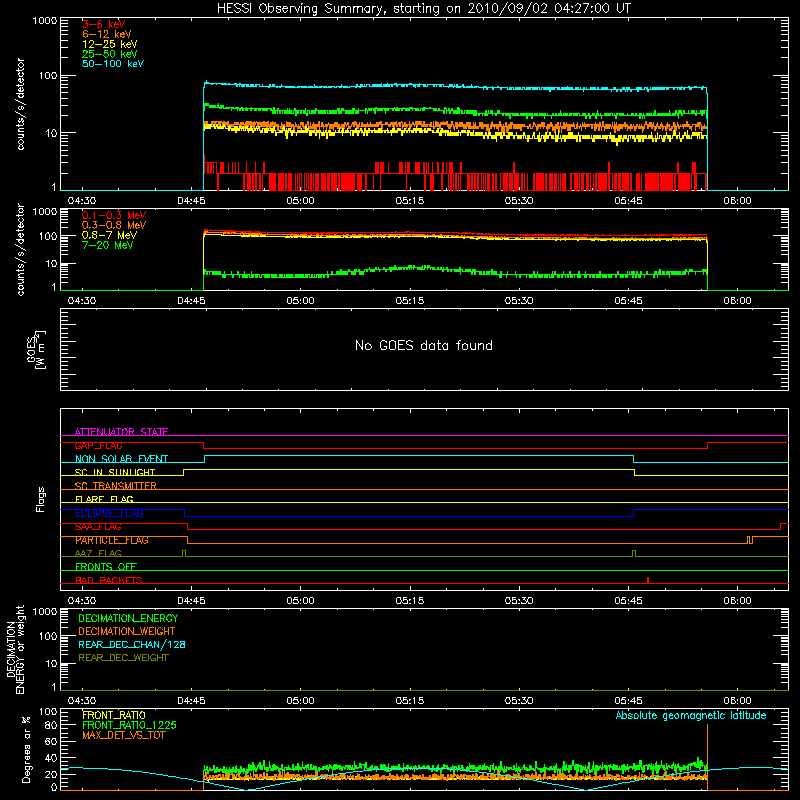This screenshot has width=800, height=800.
Task: Click the 05:30 tick label under Flags panel
Action: coord(519,601)
